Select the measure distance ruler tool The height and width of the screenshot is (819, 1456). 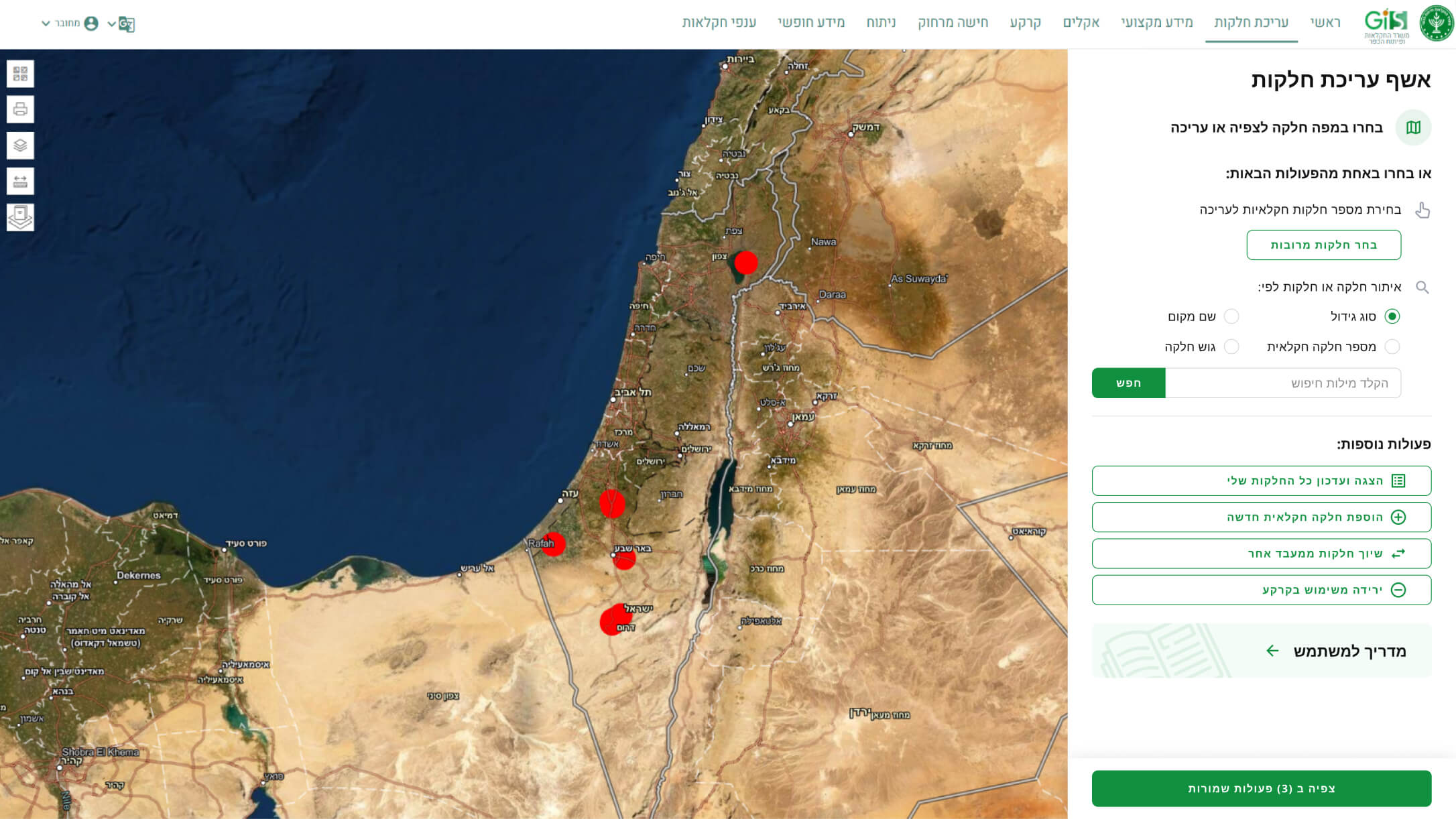(20, 181)
